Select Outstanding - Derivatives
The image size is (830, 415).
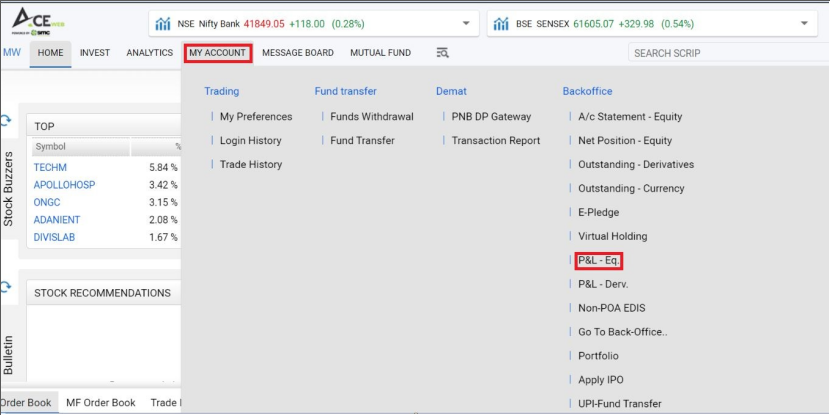pyautogui.click(x=636, y=164)
